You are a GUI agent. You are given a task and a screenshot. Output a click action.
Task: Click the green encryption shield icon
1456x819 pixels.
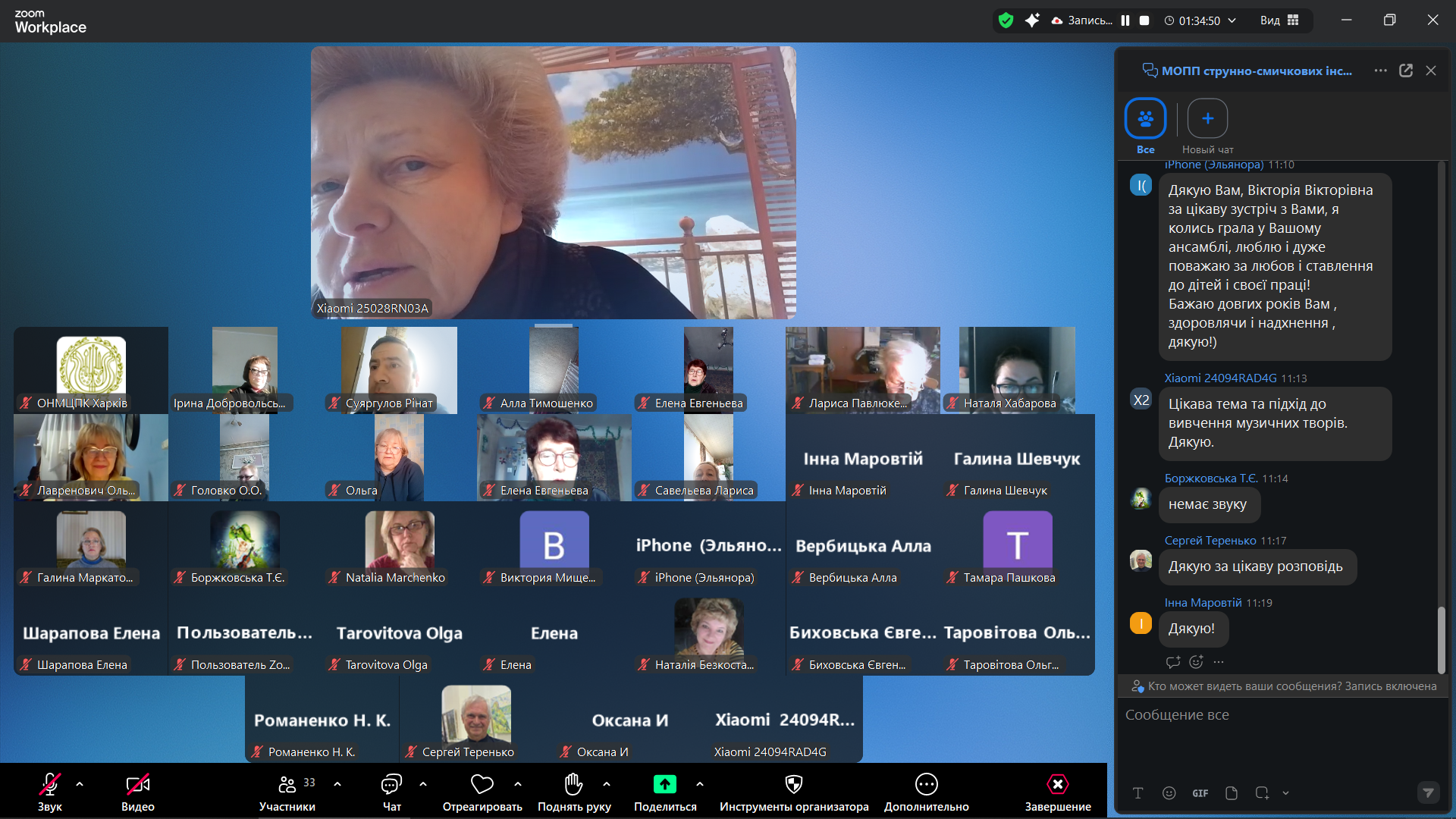[1006, 20]
